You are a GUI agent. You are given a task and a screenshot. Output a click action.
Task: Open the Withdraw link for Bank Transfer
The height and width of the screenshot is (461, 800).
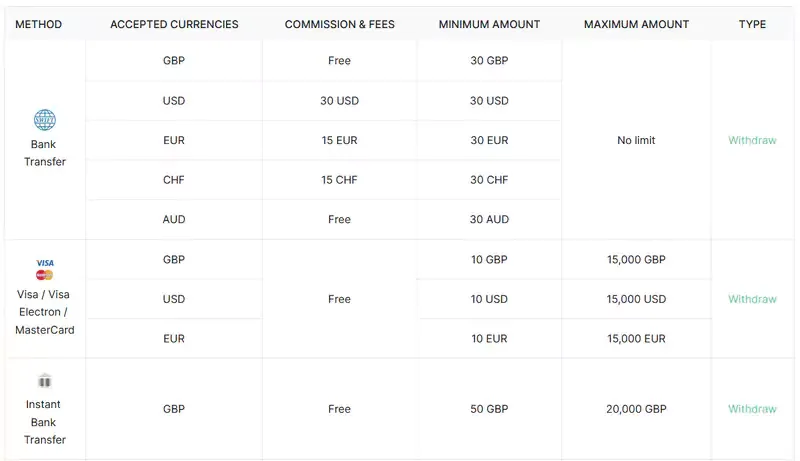tap(752, 140)
